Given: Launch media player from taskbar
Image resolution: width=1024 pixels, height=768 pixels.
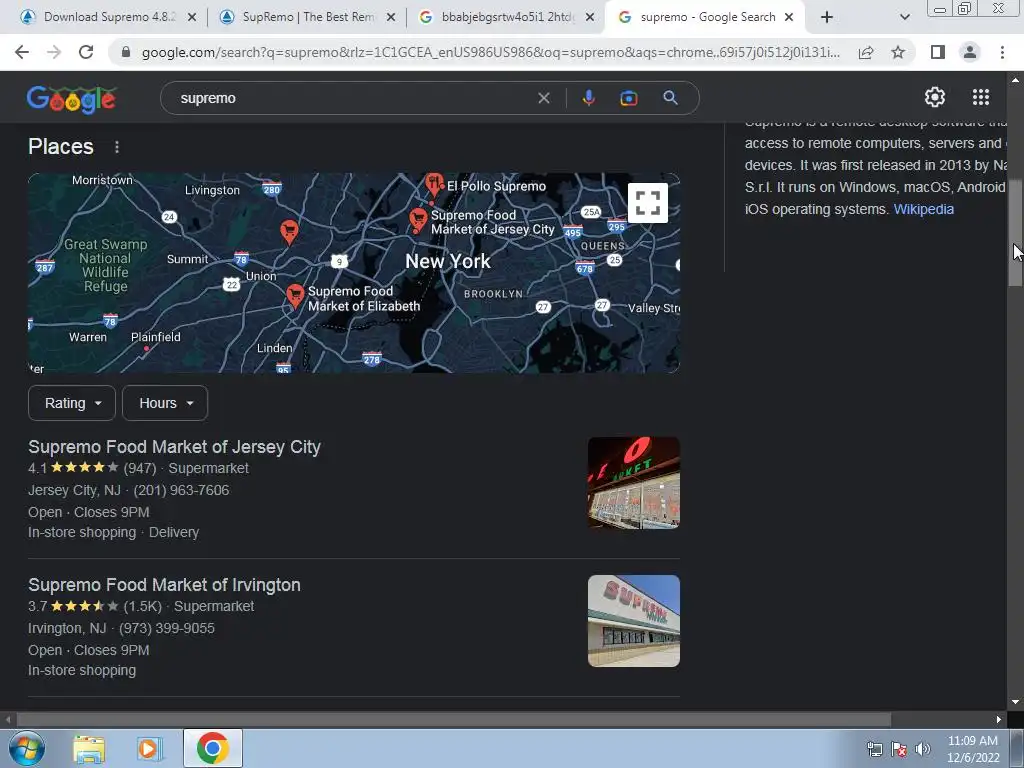Looking at the screenshot, I should point(150,748).
